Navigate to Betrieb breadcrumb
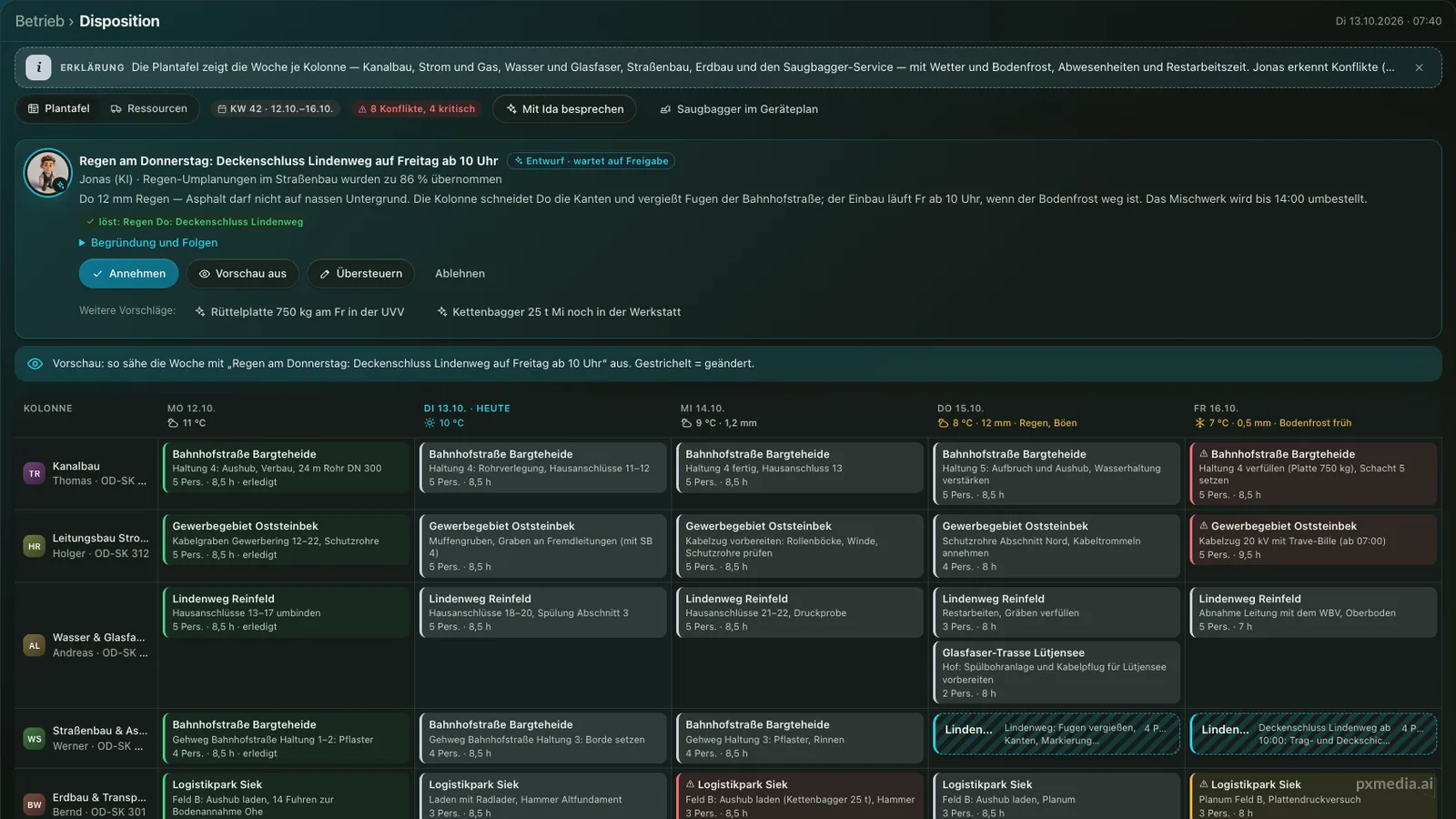 click(39, 21)
